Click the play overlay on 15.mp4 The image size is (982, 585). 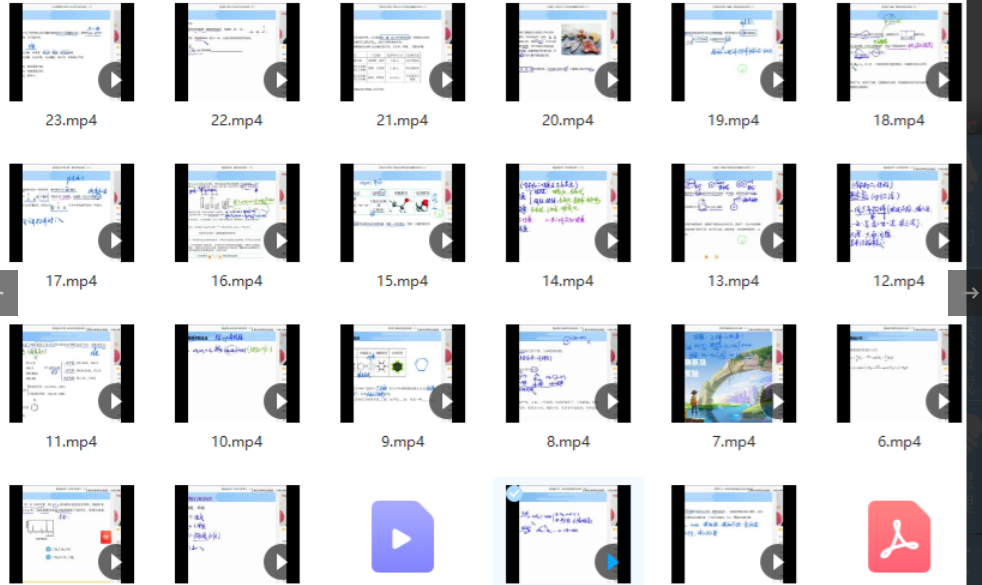[x=446, y=241]
